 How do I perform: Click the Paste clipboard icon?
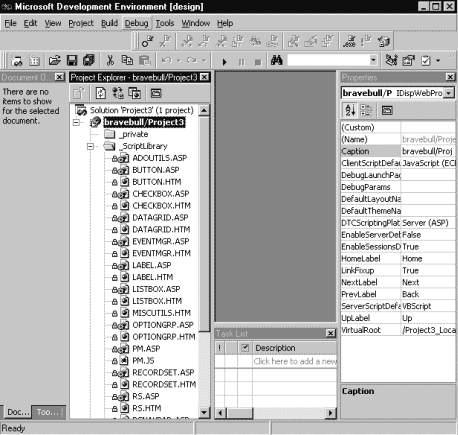click(145, 60)
